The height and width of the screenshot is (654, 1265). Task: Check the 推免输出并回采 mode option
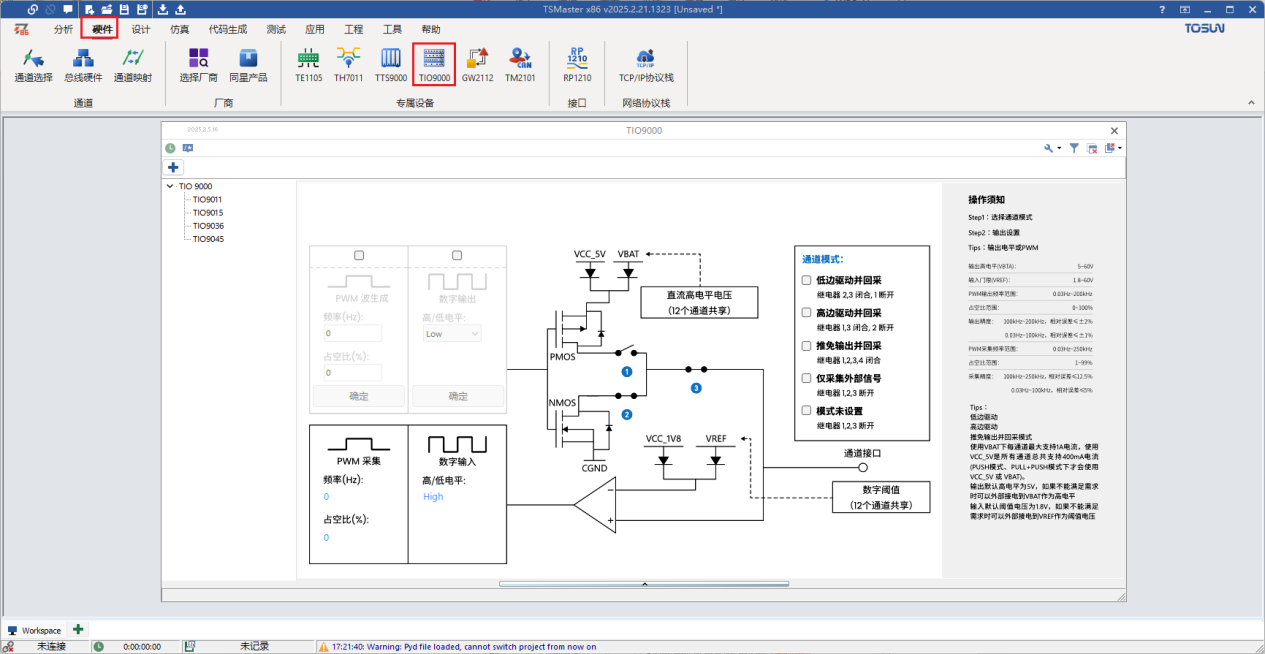[806, 345]
